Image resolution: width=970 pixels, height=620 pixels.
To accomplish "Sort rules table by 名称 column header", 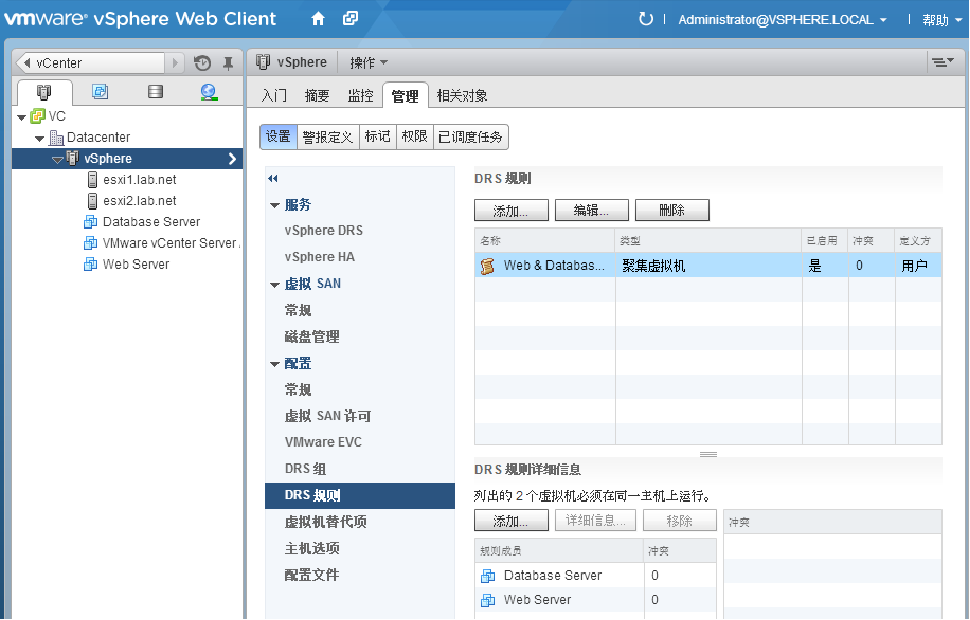I will coord(544,240).
